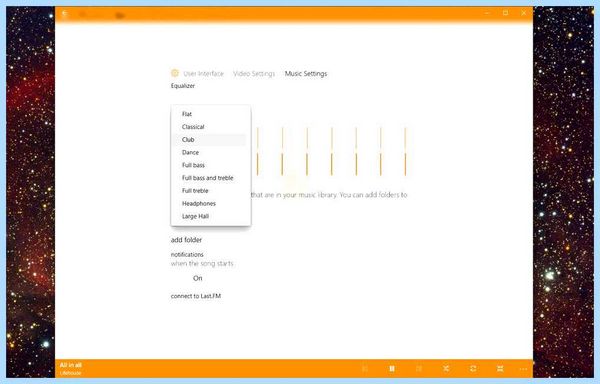
Task: Toggle repeat mode
Action: (473, 369)
